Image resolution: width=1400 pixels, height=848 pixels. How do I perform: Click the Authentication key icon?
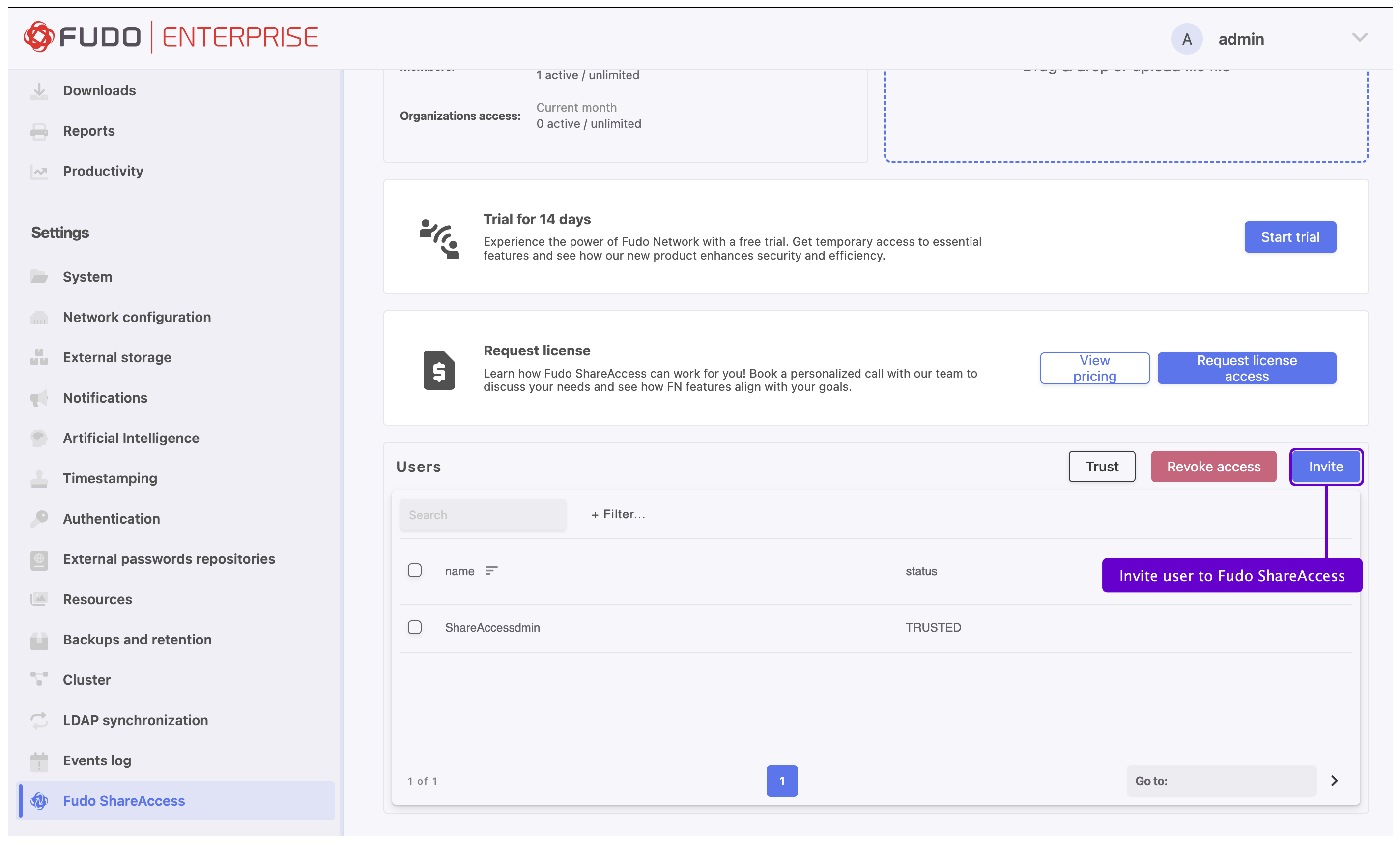39,518
